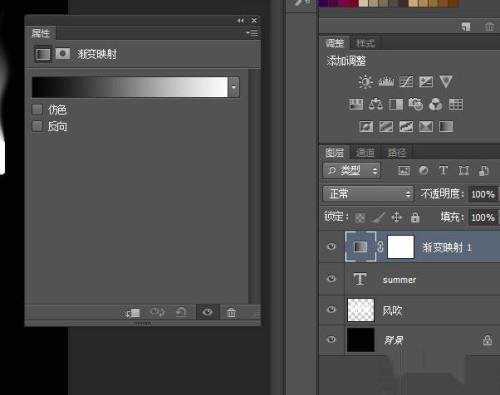Open the gradient picker dropdown arrow

pos(234,87)
